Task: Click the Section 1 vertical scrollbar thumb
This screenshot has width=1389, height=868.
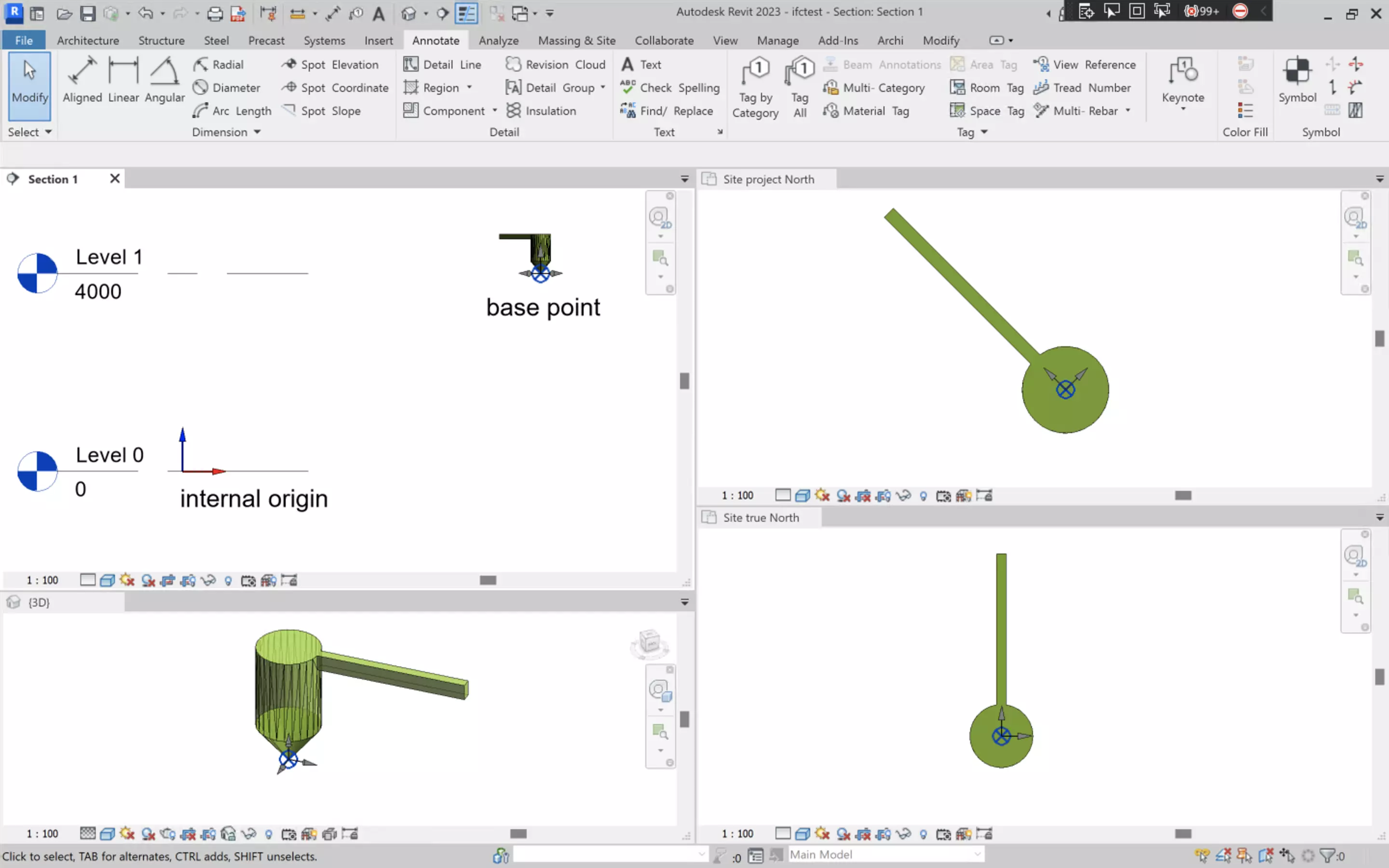Action: pos(684,380)
